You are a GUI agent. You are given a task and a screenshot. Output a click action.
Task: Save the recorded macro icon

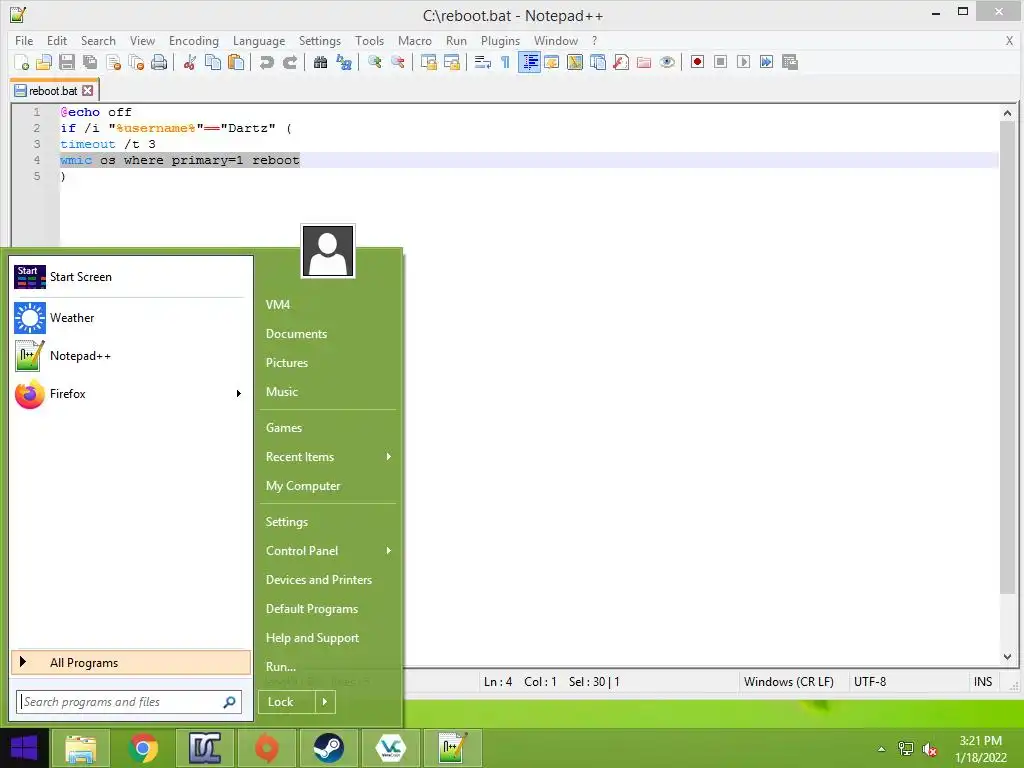click(790, 62)
